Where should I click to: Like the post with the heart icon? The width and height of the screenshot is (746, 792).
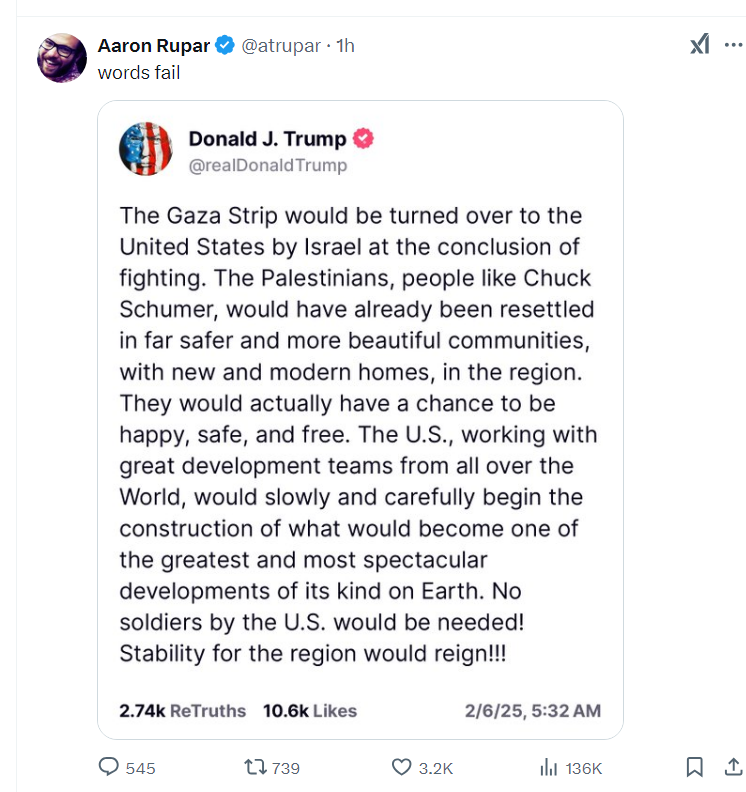(x=401, y=767)
